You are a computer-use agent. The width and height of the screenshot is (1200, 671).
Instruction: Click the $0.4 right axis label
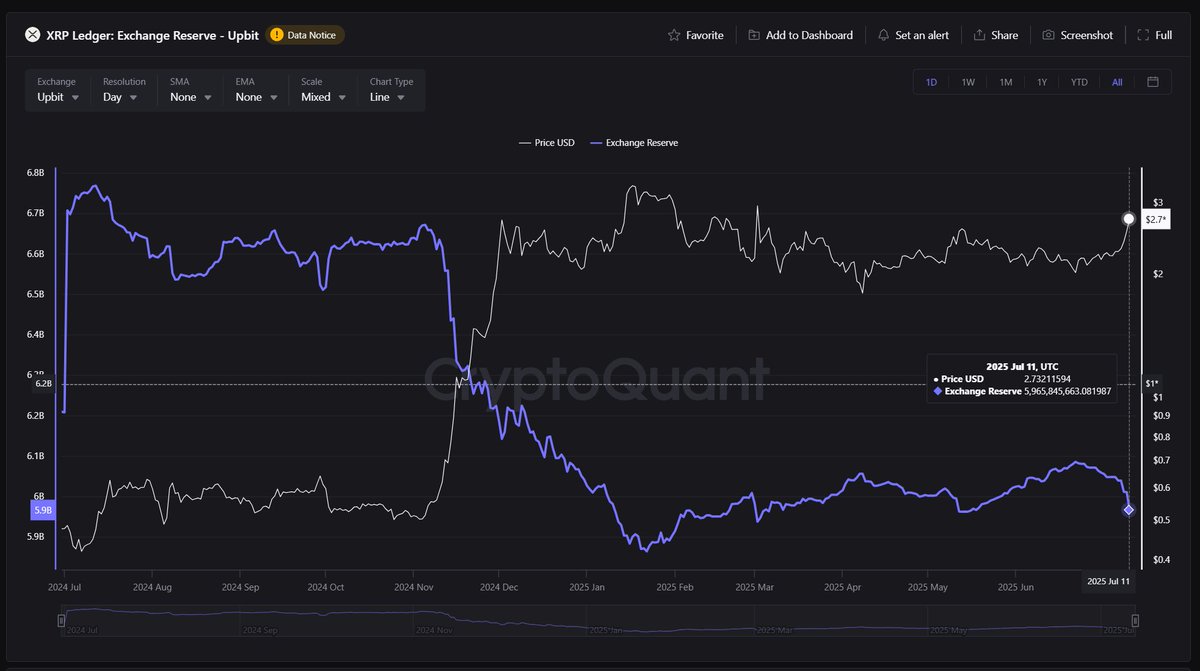[x=1161, y=559]
